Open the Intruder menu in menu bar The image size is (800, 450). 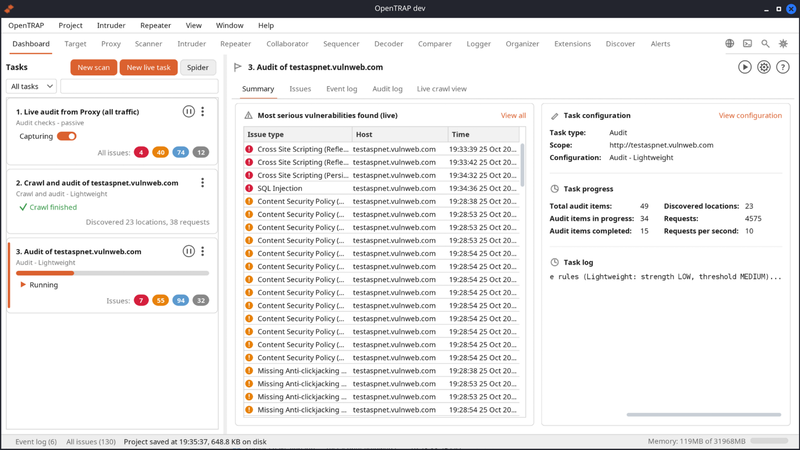pos(111,26)
